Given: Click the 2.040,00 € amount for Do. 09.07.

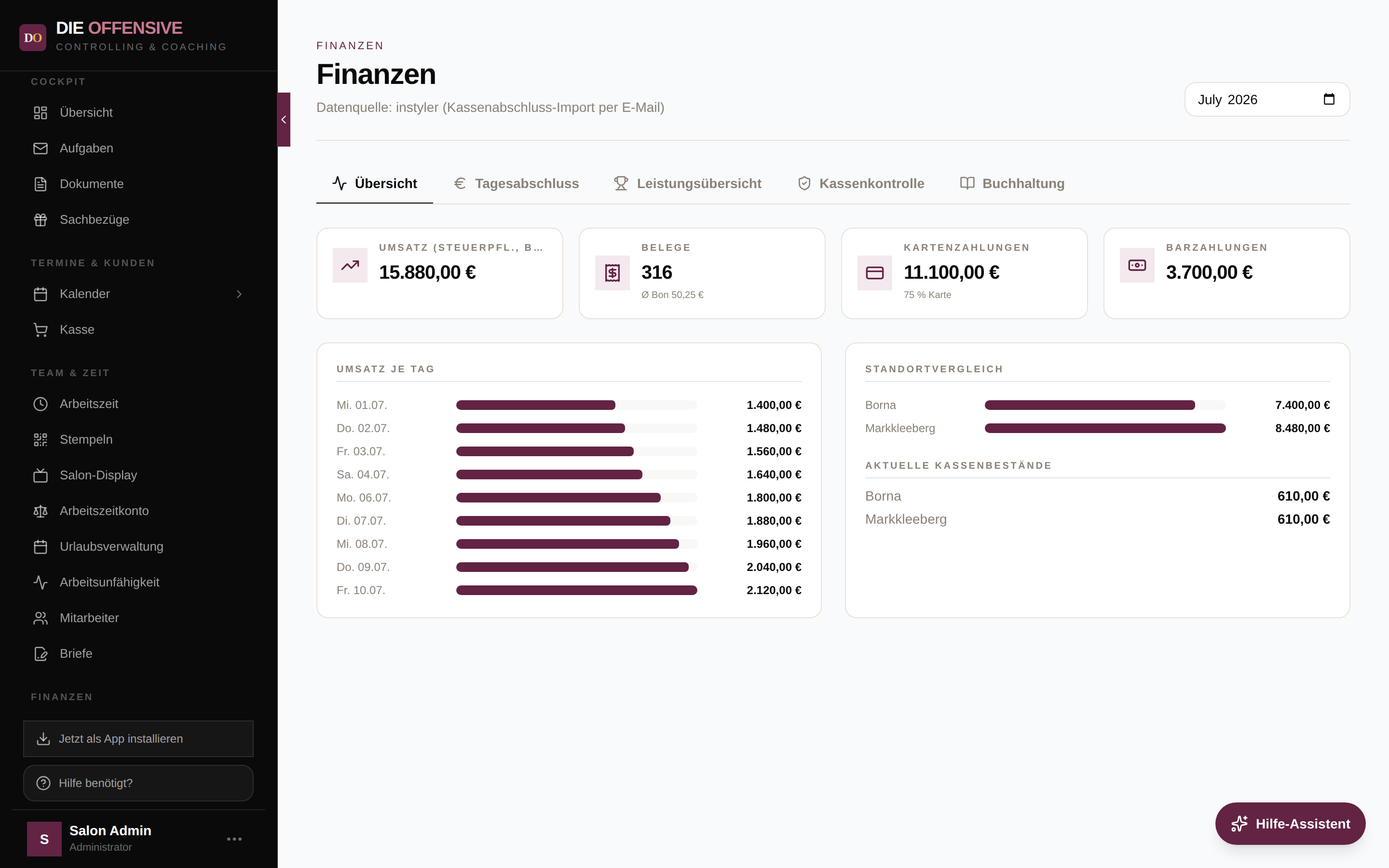Looking at the screenshot, I should (x=774, y=567).
